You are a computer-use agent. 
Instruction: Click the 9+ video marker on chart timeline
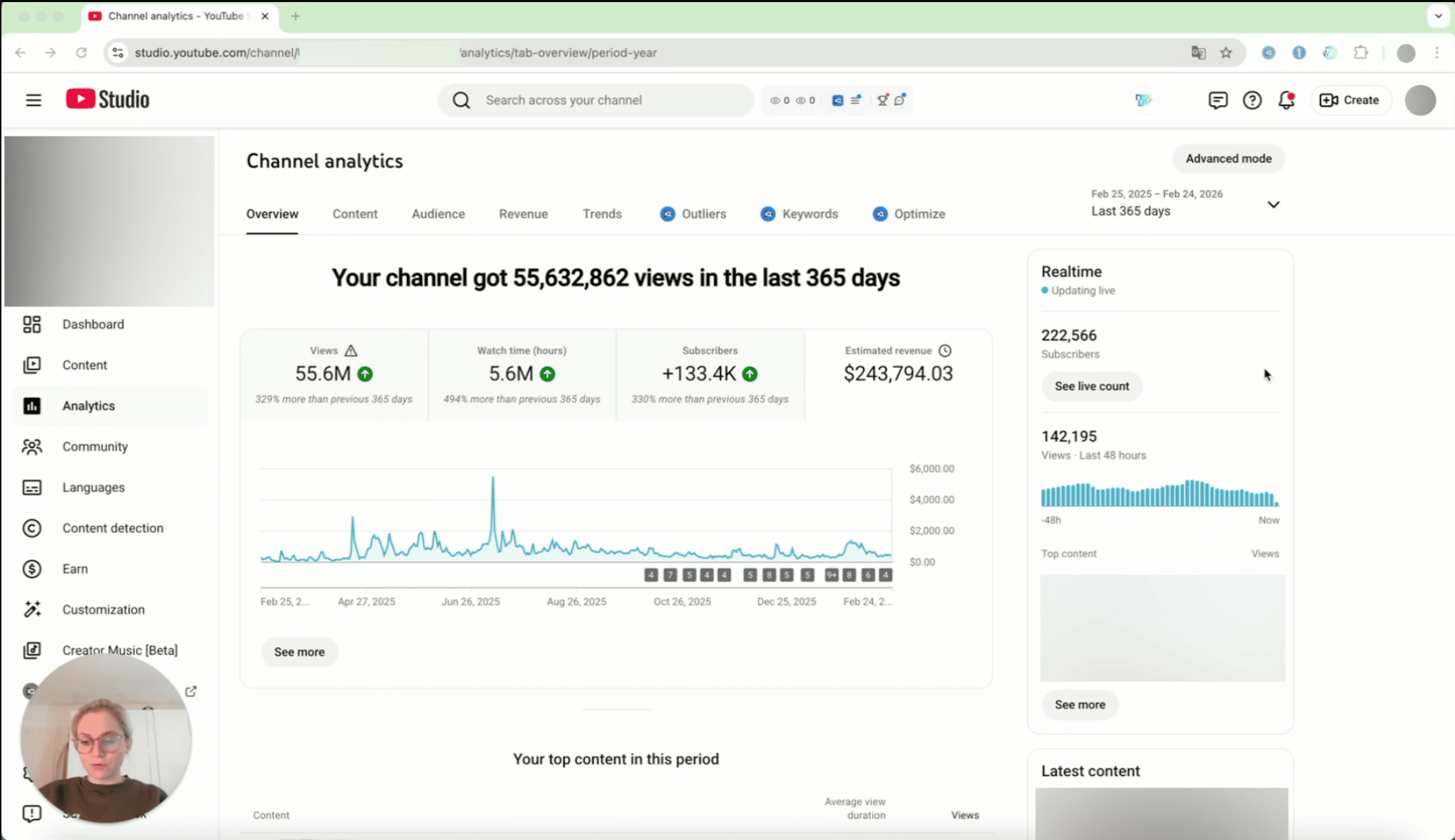pyautogui.click(x=831, y=575)
